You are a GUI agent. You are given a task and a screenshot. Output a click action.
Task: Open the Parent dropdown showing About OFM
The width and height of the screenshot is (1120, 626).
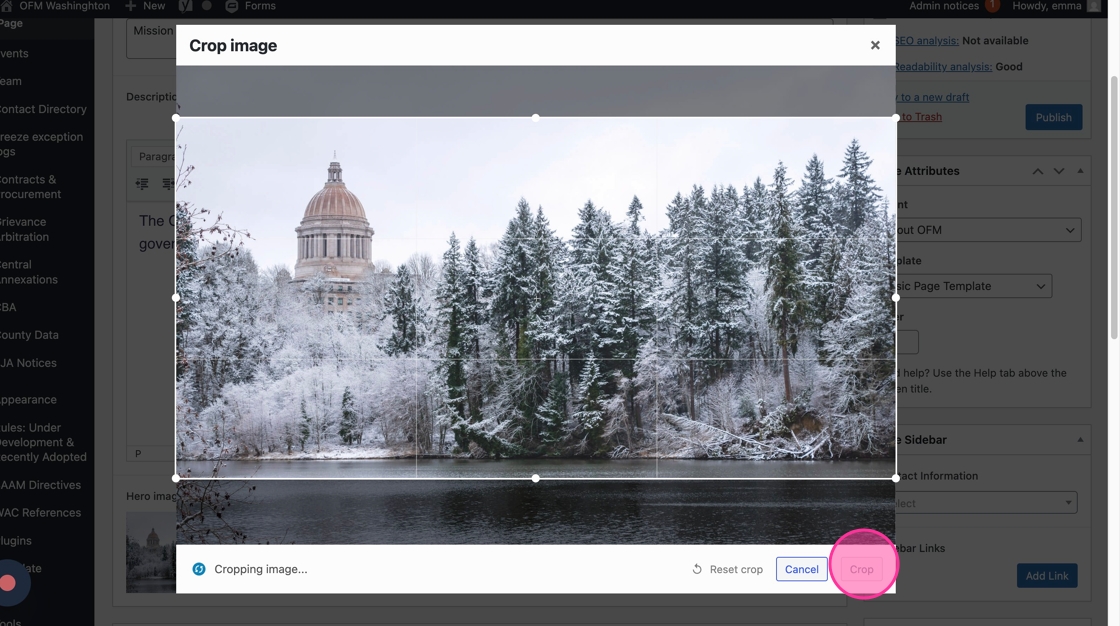coord(988,230)
